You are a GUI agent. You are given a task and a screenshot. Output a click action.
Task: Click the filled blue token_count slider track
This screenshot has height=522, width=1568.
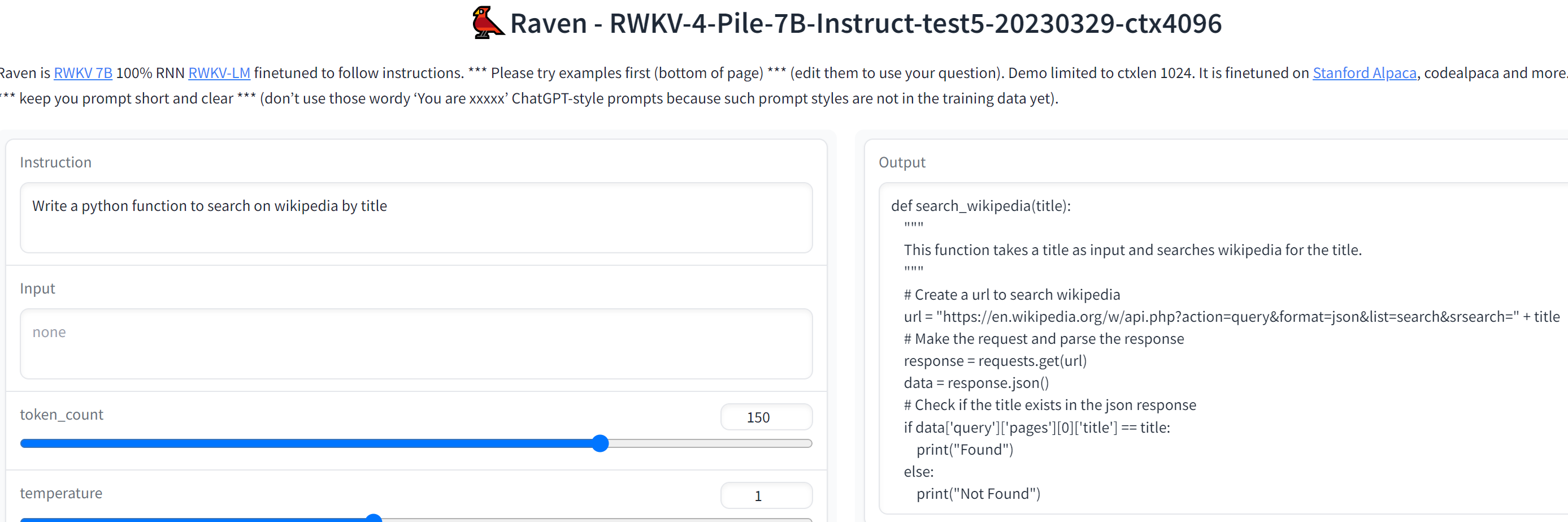(x=305, y=443)
